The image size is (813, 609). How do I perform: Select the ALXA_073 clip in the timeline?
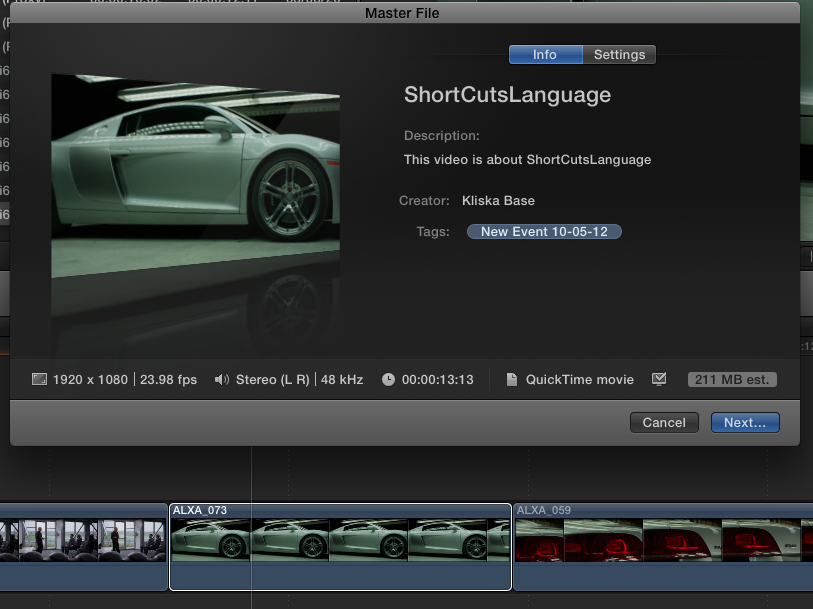tap(340, 545)
